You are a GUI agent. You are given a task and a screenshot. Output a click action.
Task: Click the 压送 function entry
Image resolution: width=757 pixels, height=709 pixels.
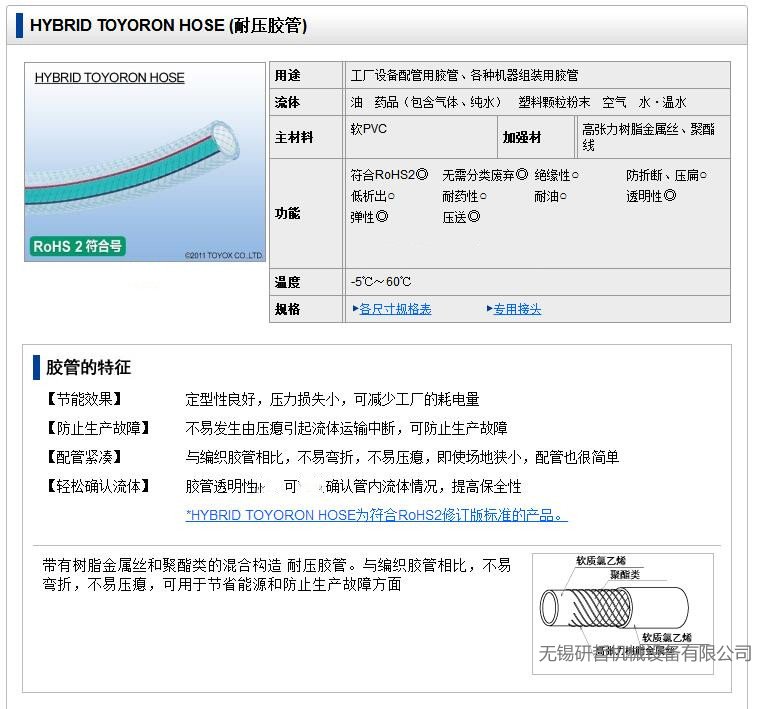(x=461, y=217)
